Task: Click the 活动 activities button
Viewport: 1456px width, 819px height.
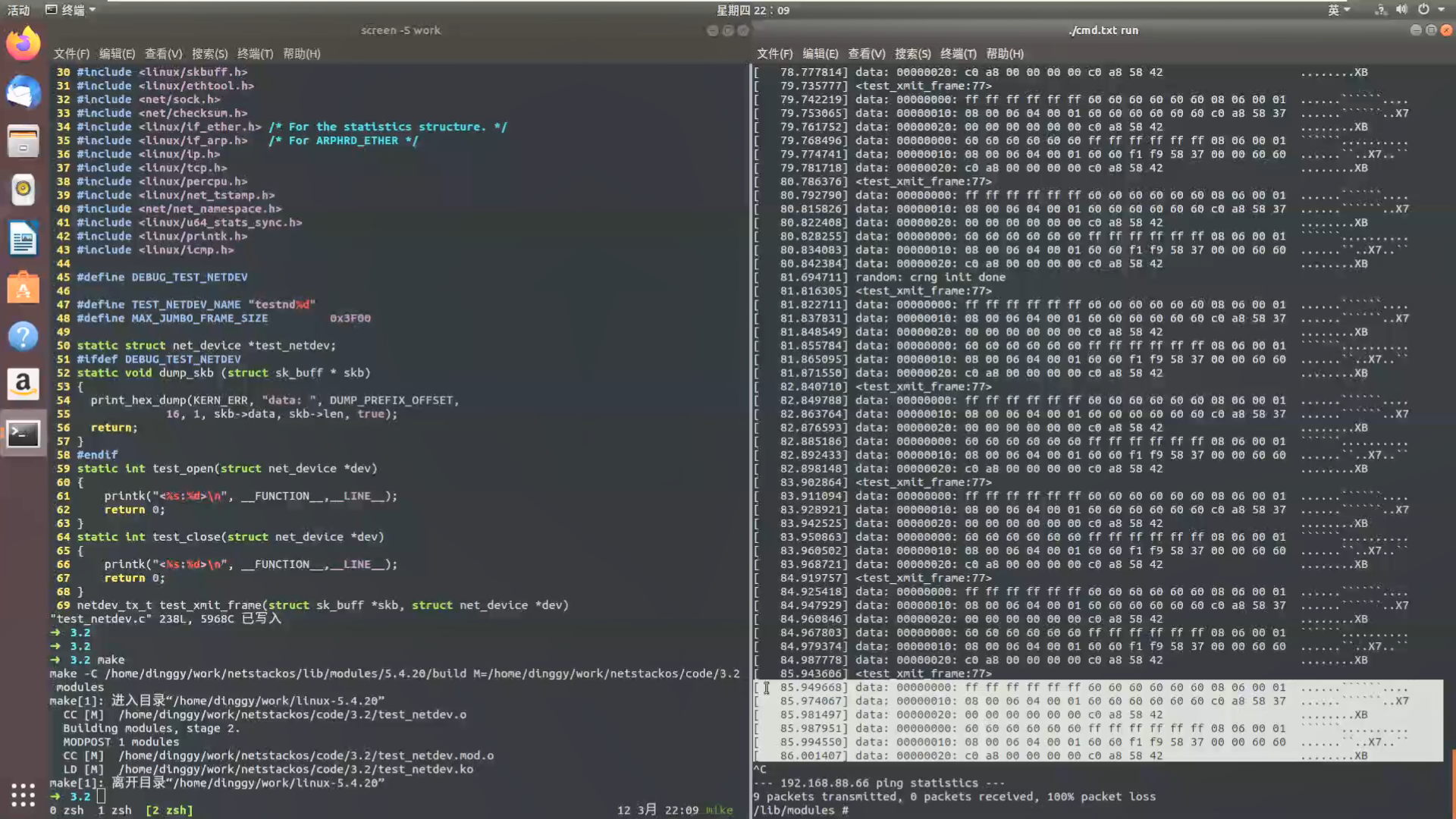Action: pos(18,10)
